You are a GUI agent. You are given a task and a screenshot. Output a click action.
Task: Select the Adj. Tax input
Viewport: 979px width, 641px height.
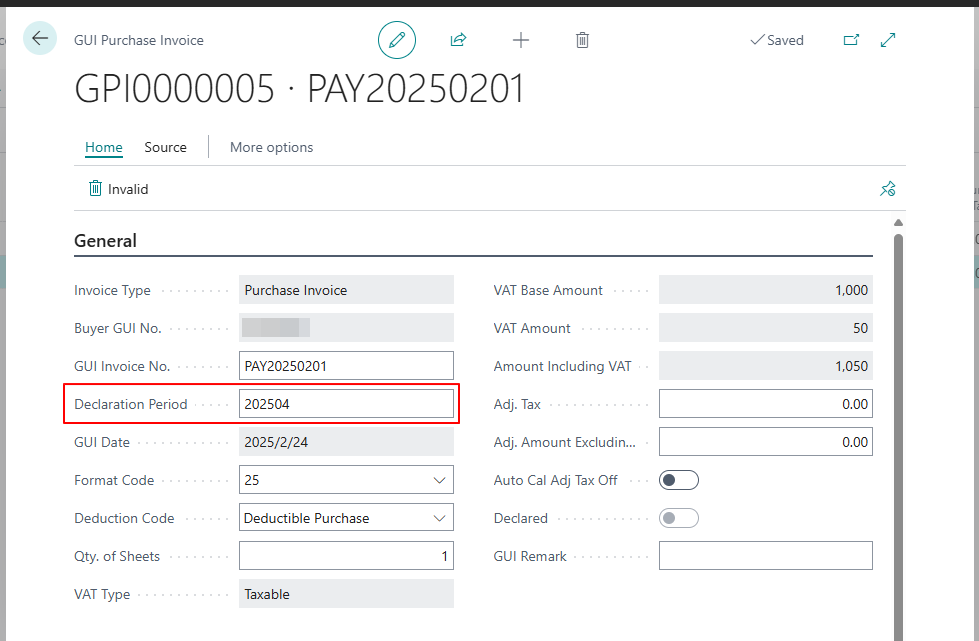765,404
